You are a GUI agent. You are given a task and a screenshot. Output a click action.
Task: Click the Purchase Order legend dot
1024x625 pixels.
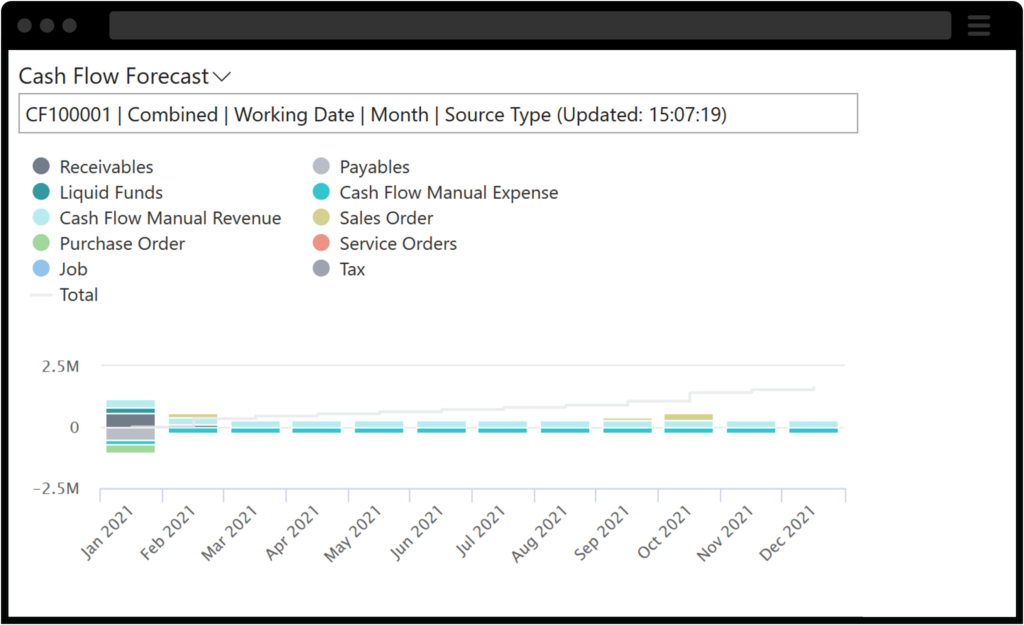pos(41,242)
